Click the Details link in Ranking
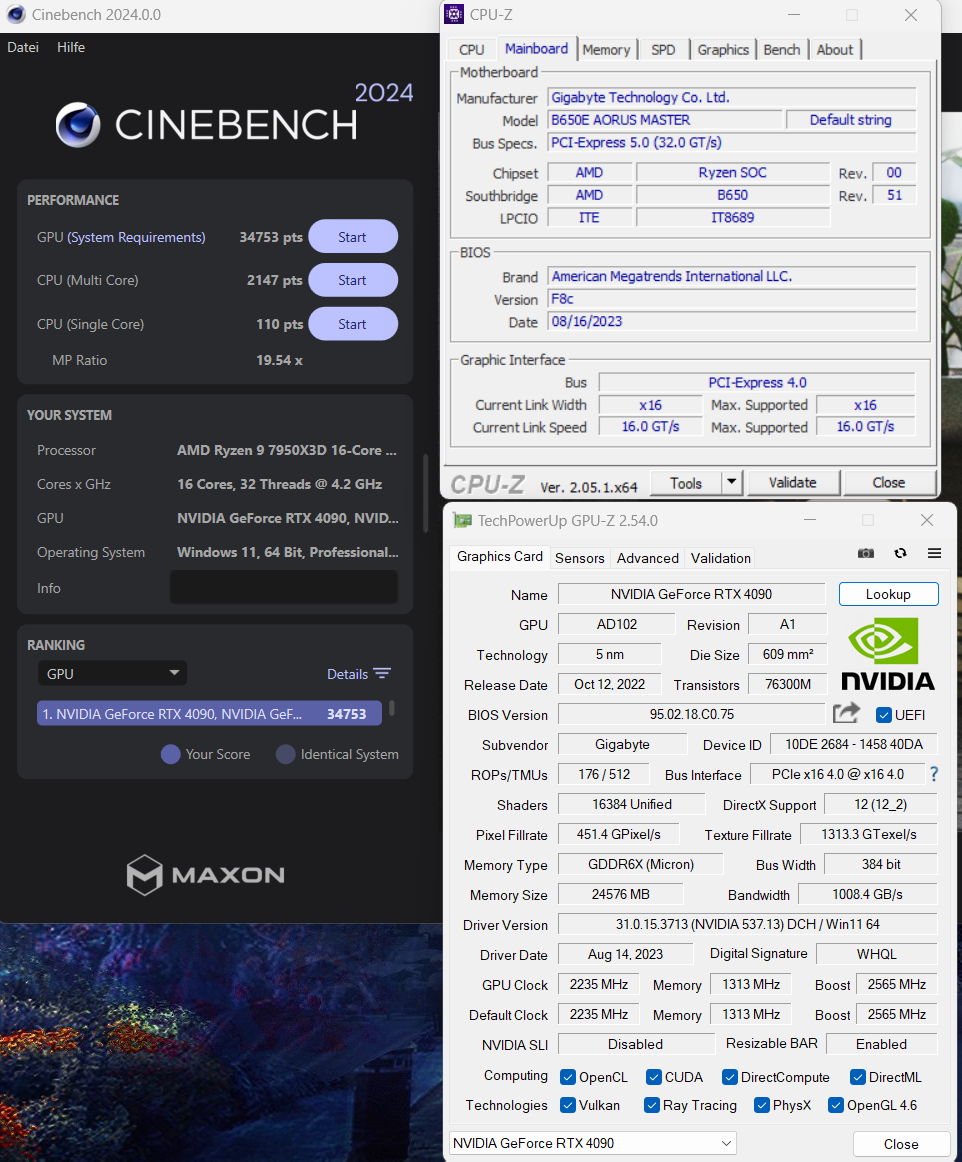This screenshot has height=1162, width=962. tap(348, 674)
